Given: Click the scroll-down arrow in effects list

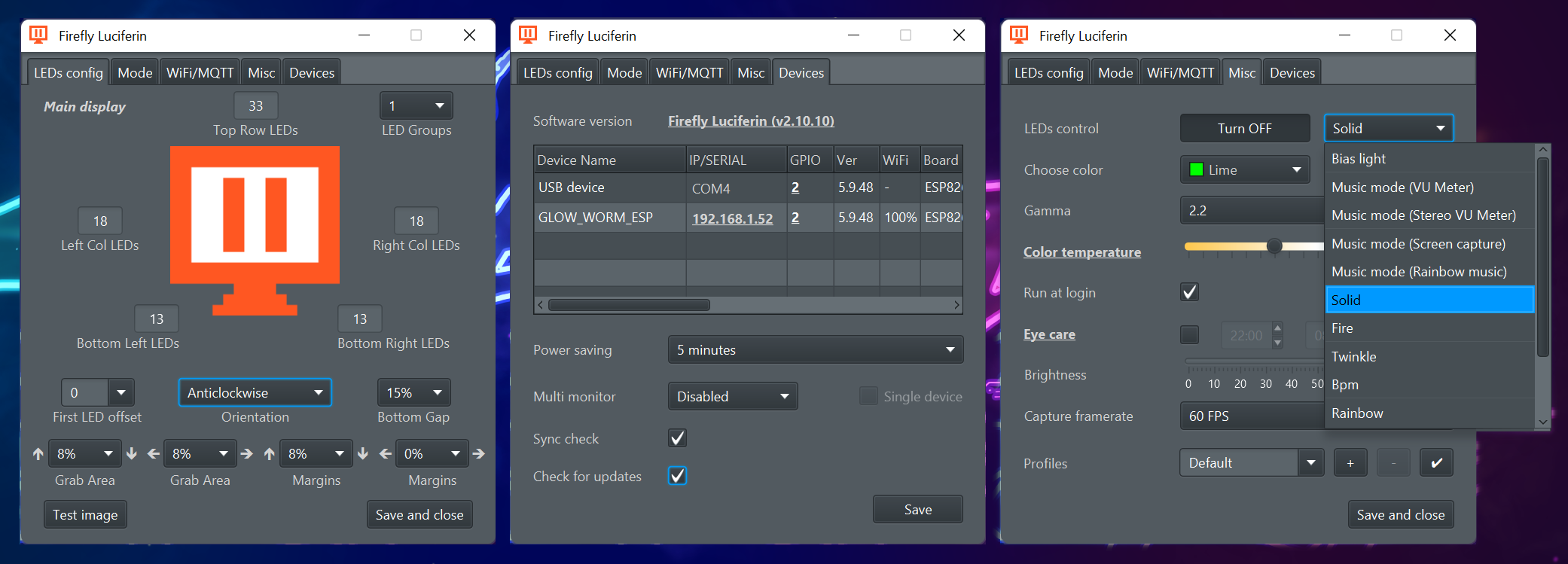Looking at the screenshot, I should click(1543, 422).
